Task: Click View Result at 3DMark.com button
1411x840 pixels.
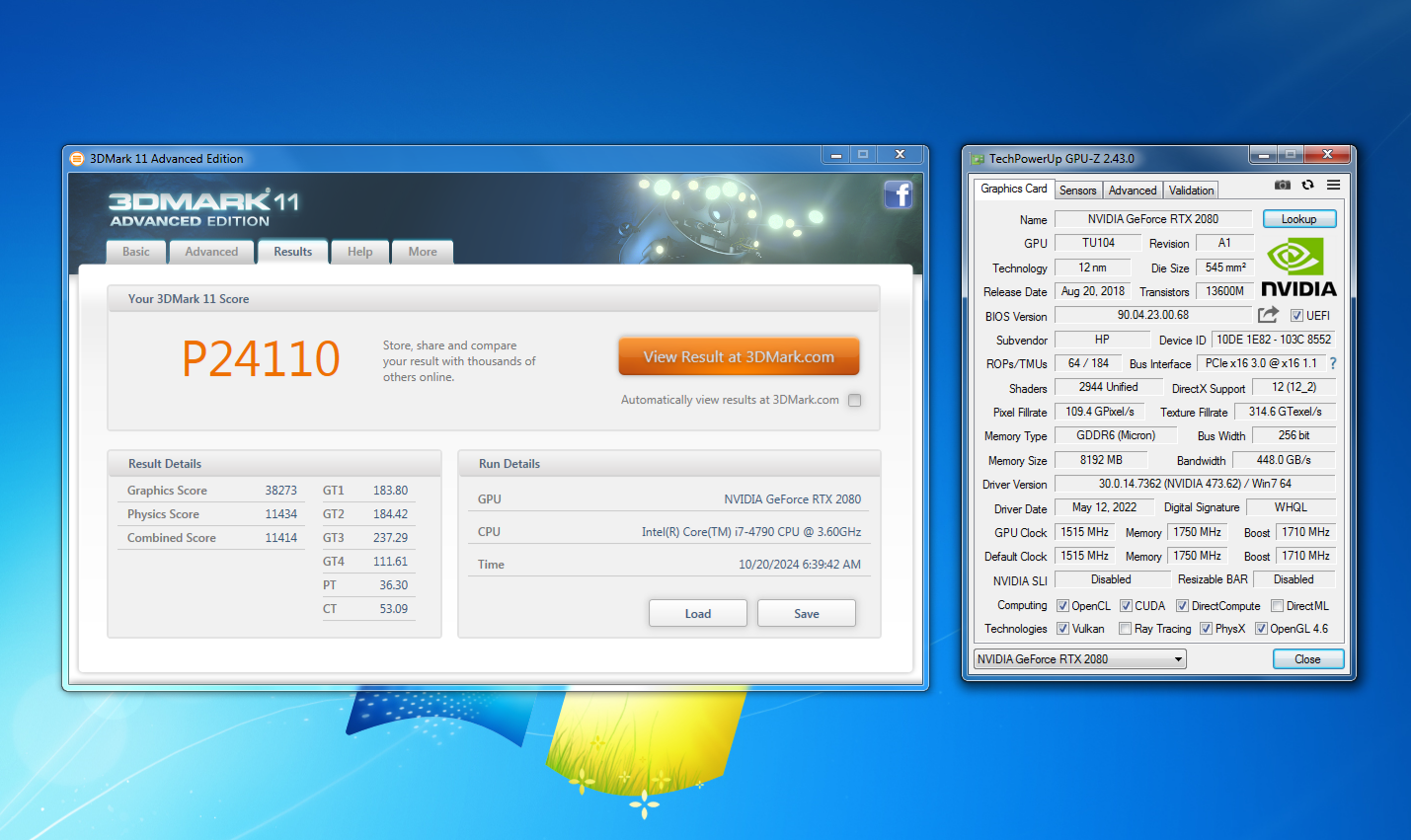Action: click(x=740, y=357)
